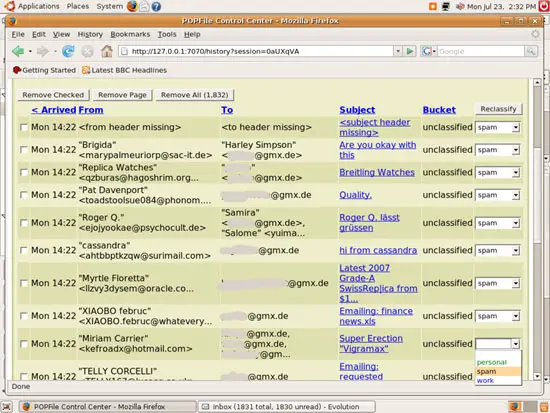
Task: Open the Breitling Watches subject link
Action: (x=377, y=172)
